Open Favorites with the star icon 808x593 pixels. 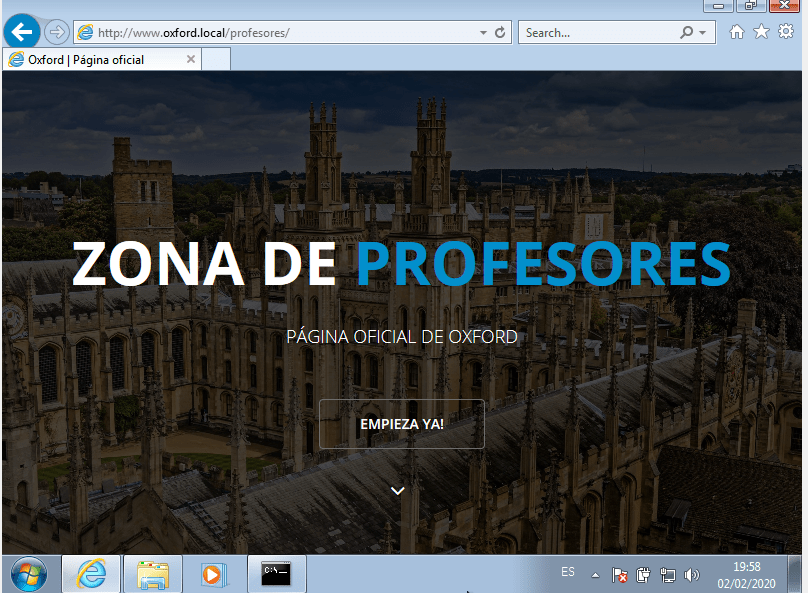point(761,32)
